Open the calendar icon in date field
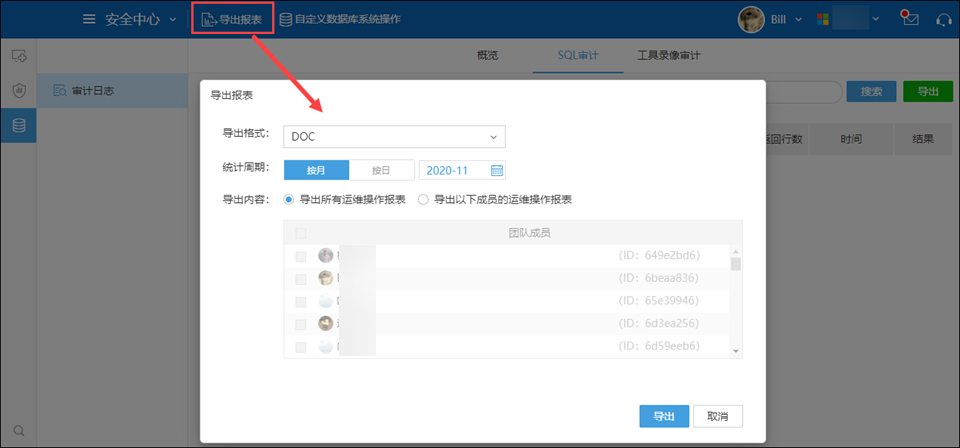This screenshot has width=960, height=448. point(497,170)
